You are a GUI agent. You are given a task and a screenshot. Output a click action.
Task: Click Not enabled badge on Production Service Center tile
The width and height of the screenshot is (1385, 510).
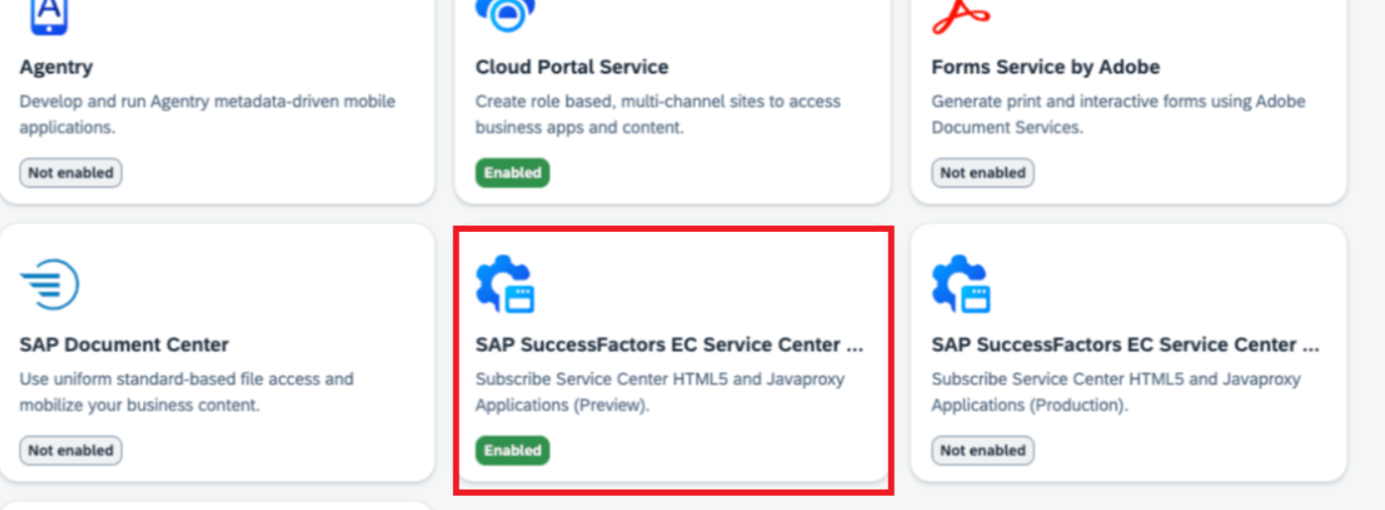pos(983,451)
